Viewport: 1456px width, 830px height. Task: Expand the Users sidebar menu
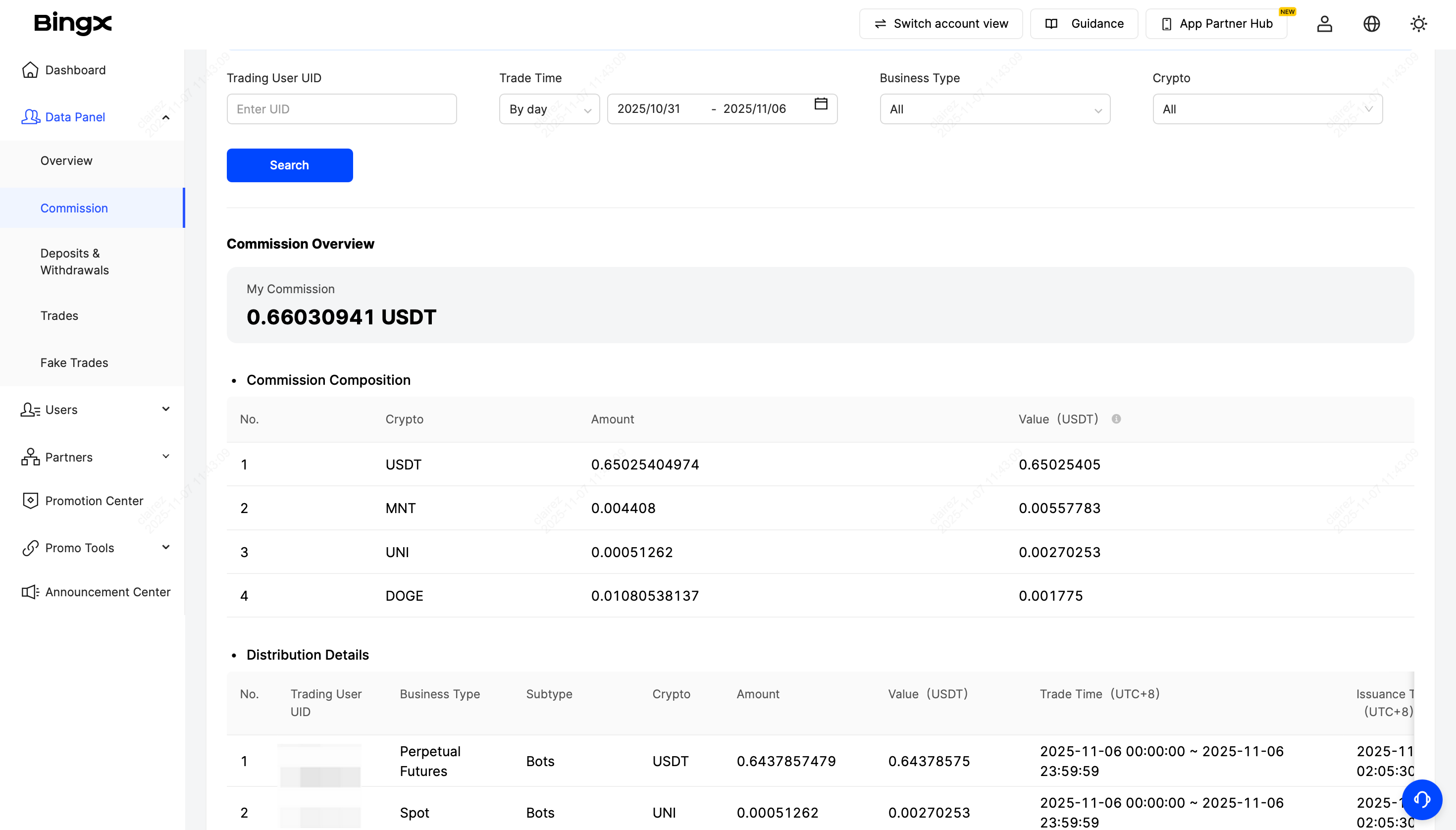point(166,409)
